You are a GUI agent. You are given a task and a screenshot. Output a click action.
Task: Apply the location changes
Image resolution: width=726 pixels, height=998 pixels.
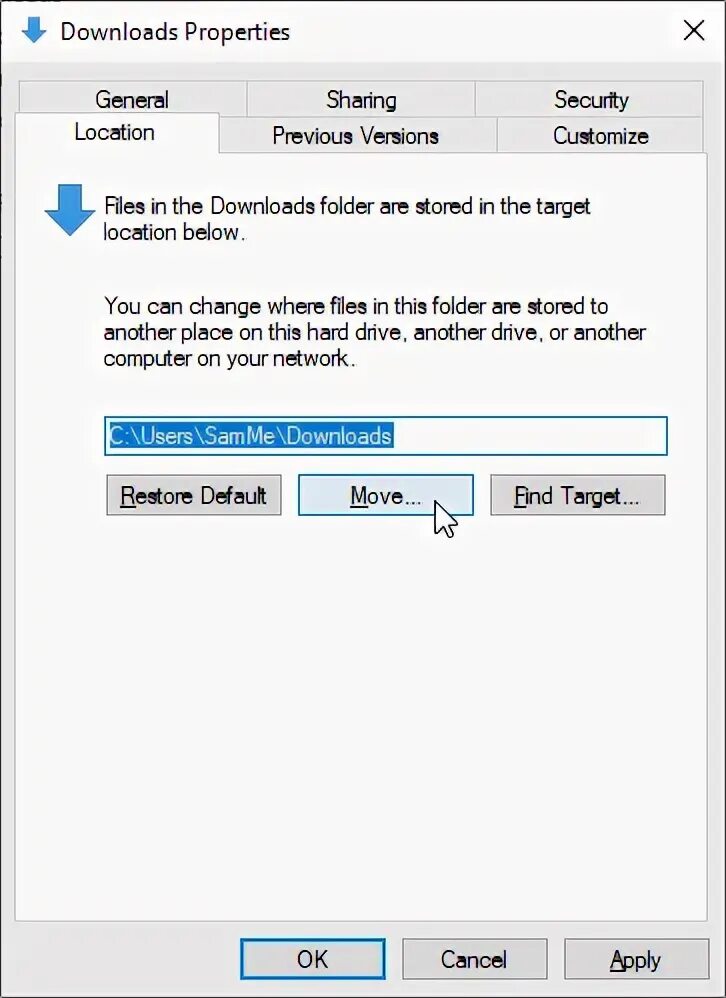[636, 959]
